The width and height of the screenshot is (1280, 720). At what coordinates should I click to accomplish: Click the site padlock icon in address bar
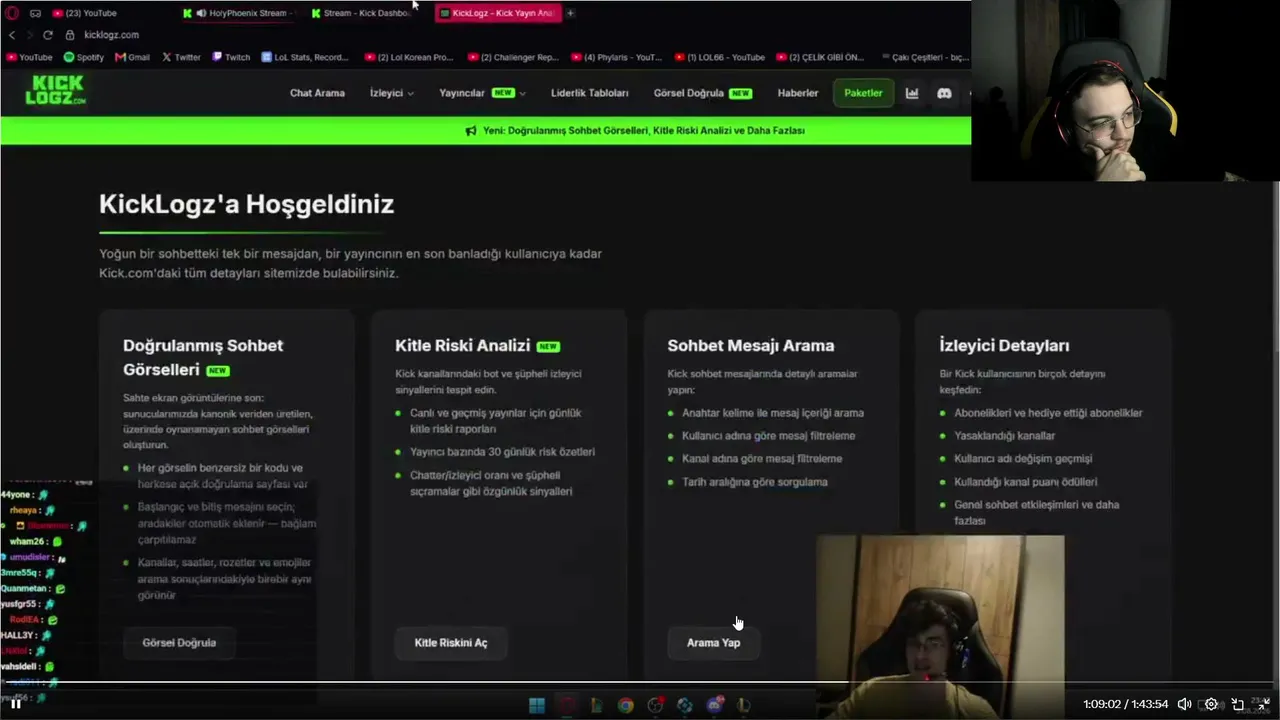70,35
